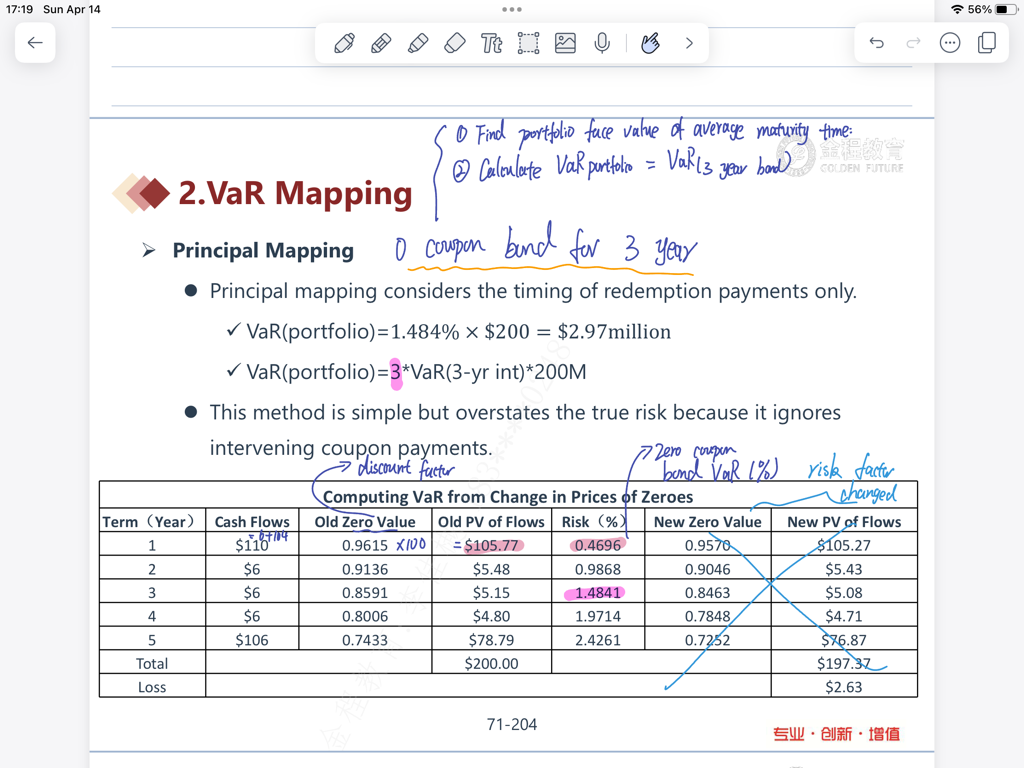Expand toolbar with the right chevron
Image resolution: width=1024 pixels, height=768 pixels.
tap(689, 43)
